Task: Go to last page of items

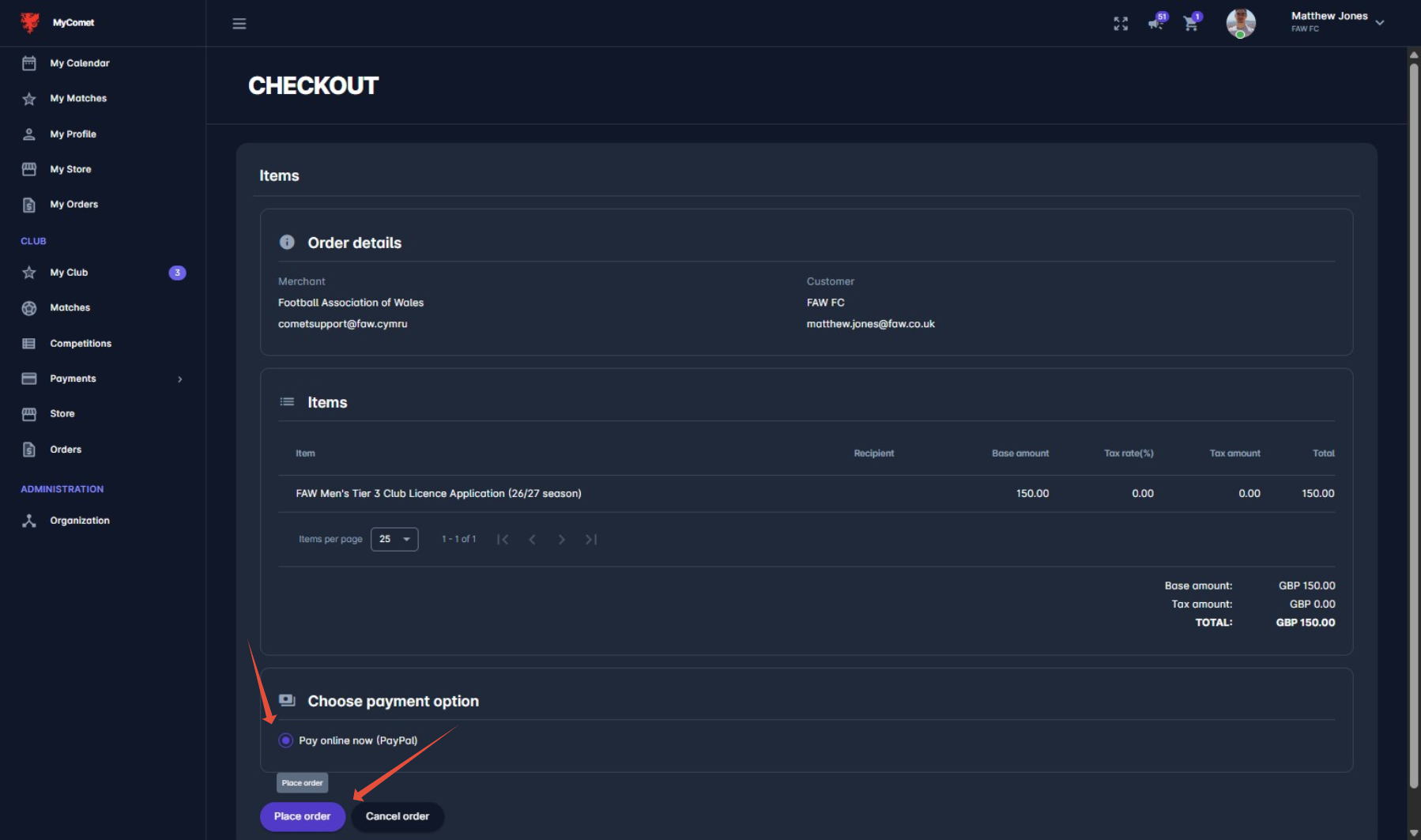Action: coord(590,540)
